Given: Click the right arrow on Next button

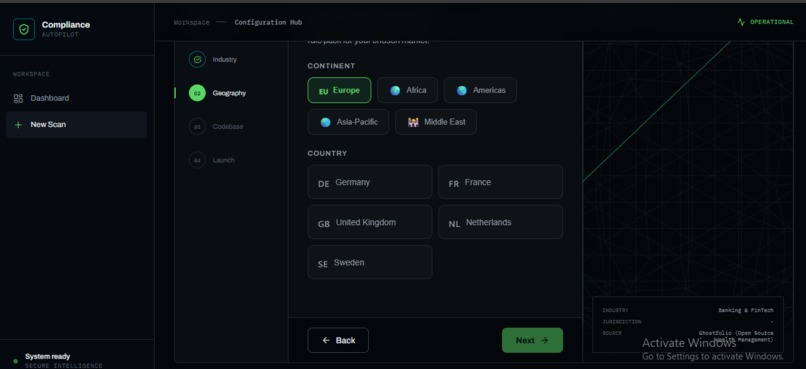Looking at the screenshot, I should 545,340.
